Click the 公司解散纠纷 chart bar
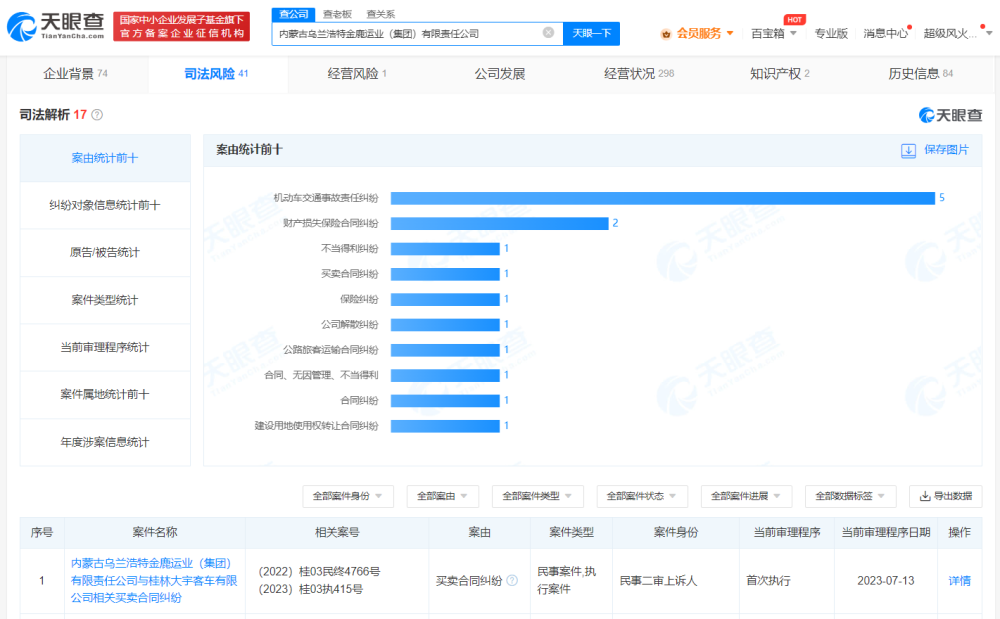1000x619 pixels. tap(445, 324)
